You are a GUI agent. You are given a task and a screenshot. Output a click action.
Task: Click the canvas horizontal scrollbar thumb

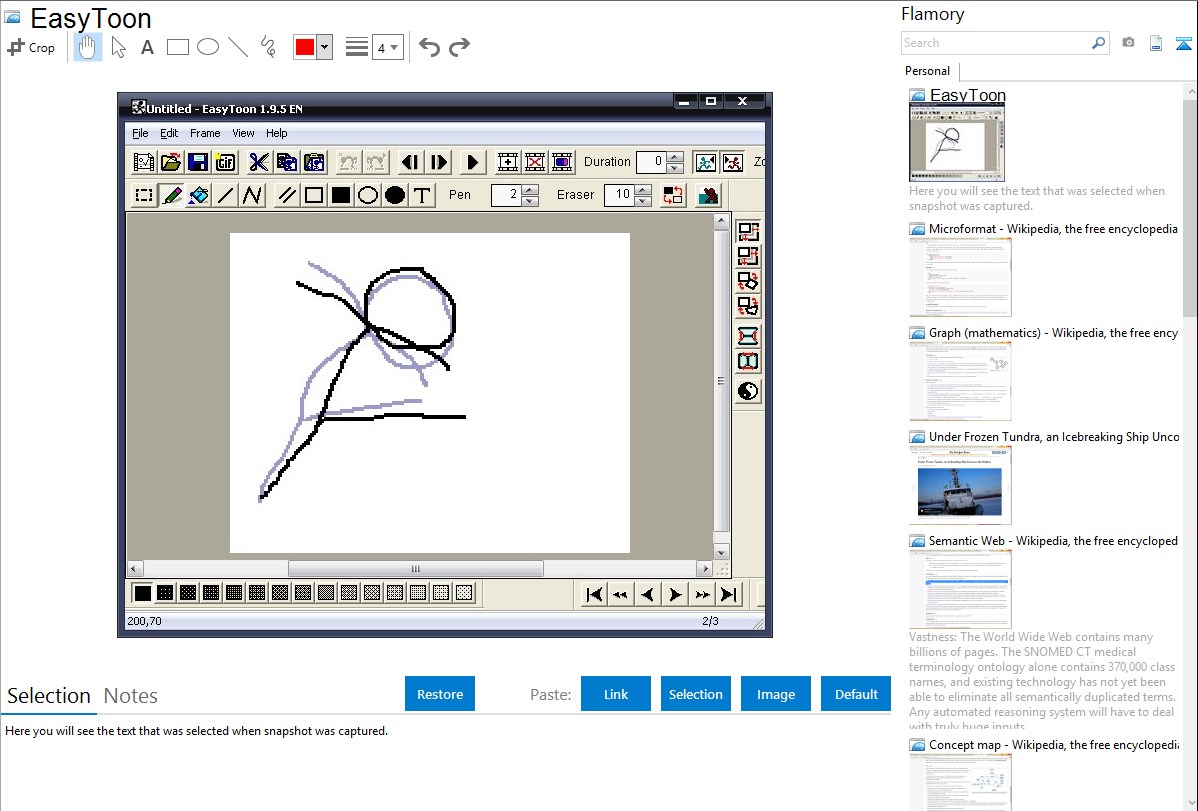click(416, 569)
